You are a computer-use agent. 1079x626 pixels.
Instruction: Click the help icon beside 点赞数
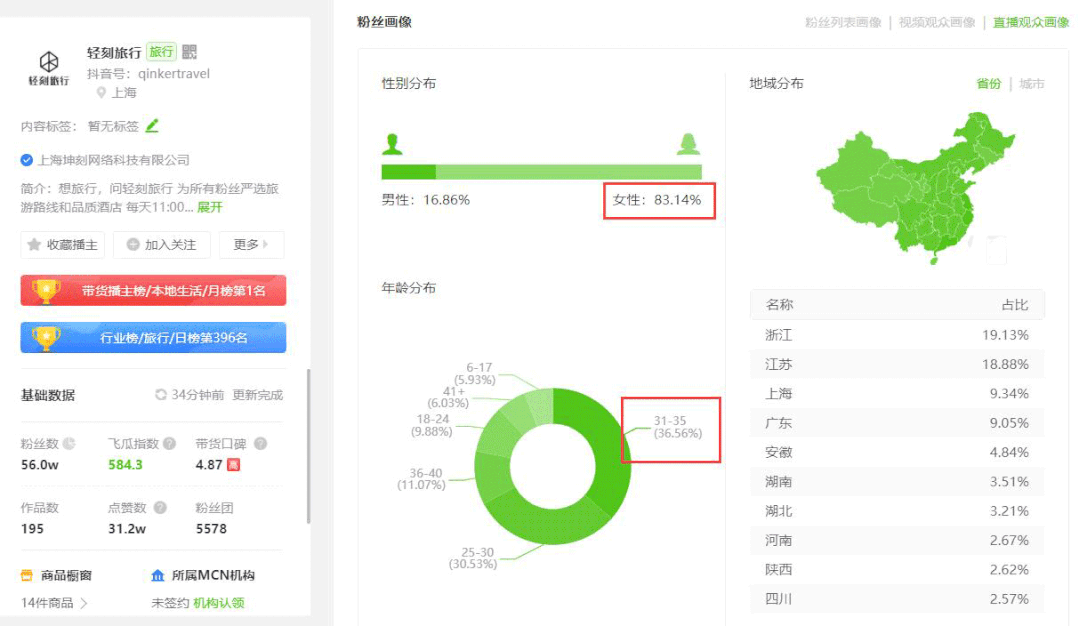[160, 508]
